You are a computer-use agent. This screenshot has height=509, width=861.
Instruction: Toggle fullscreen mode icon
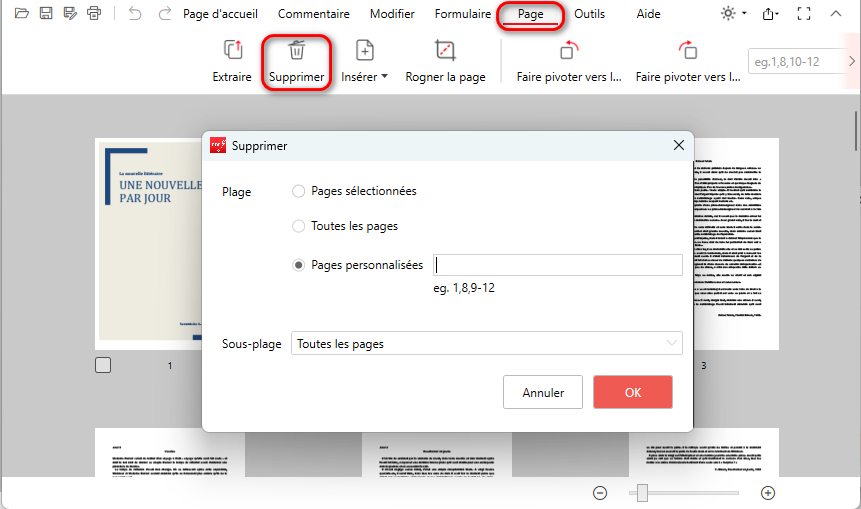804,14
